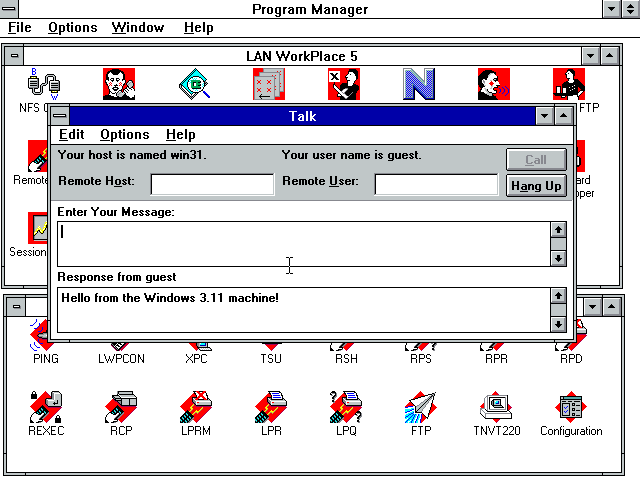This screenshot has height=480, width=640.
Task: Select the NFS cable-connector icon in LAN WorkPlace 5
Action: 44,84
